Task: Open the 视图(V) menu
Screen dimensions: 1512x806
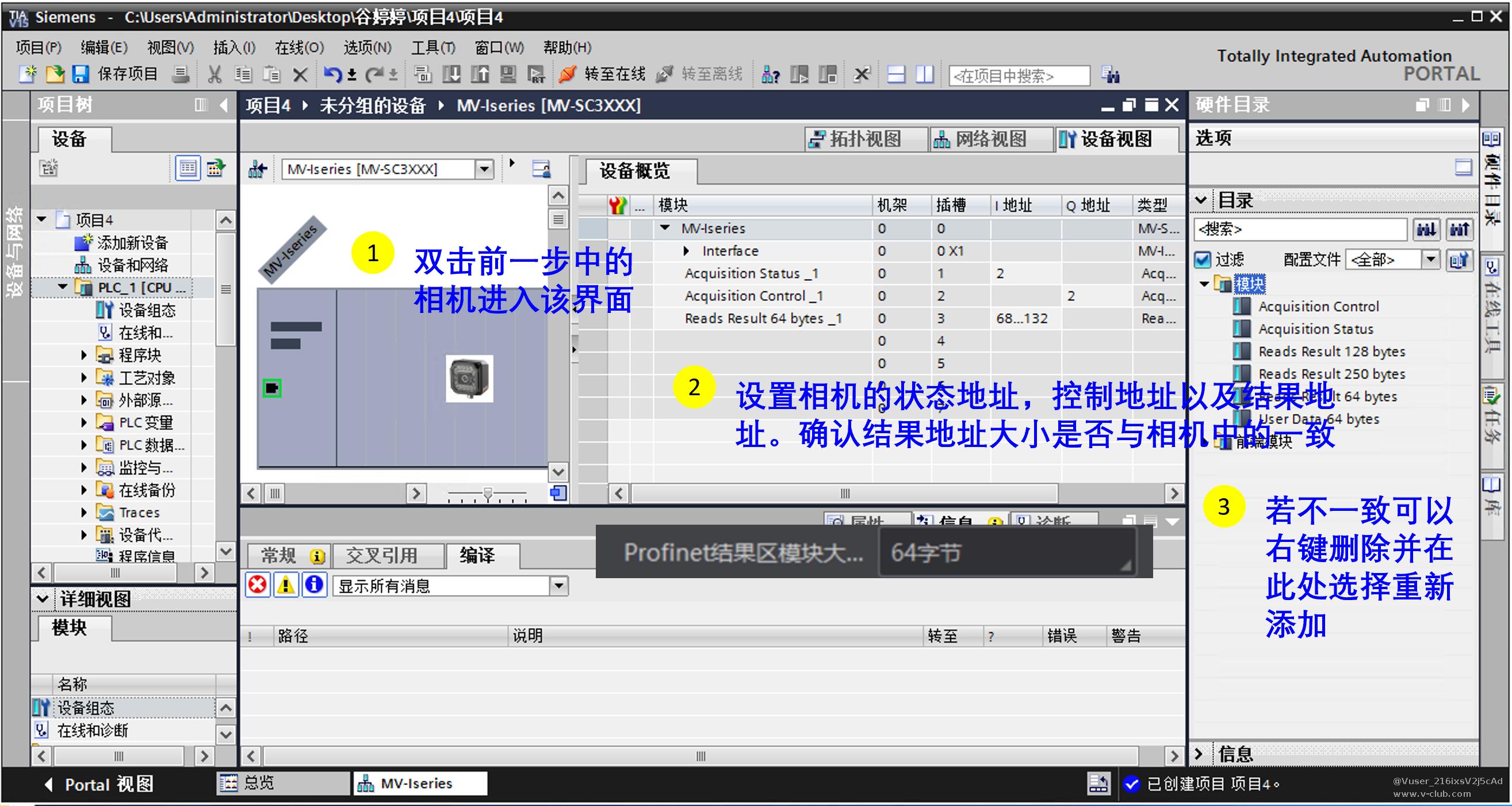Action: click(170, 47)
